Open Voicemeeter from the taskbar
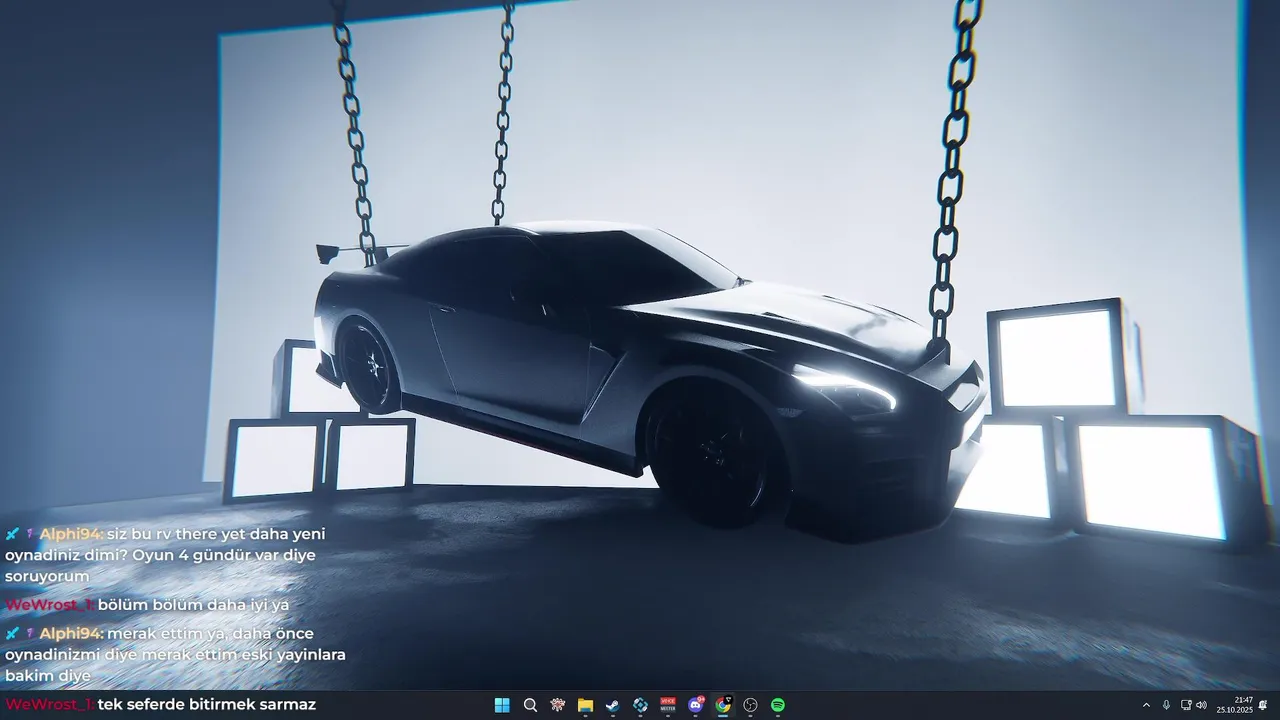This screenshot has height=720, width=1280. (668, 705)
